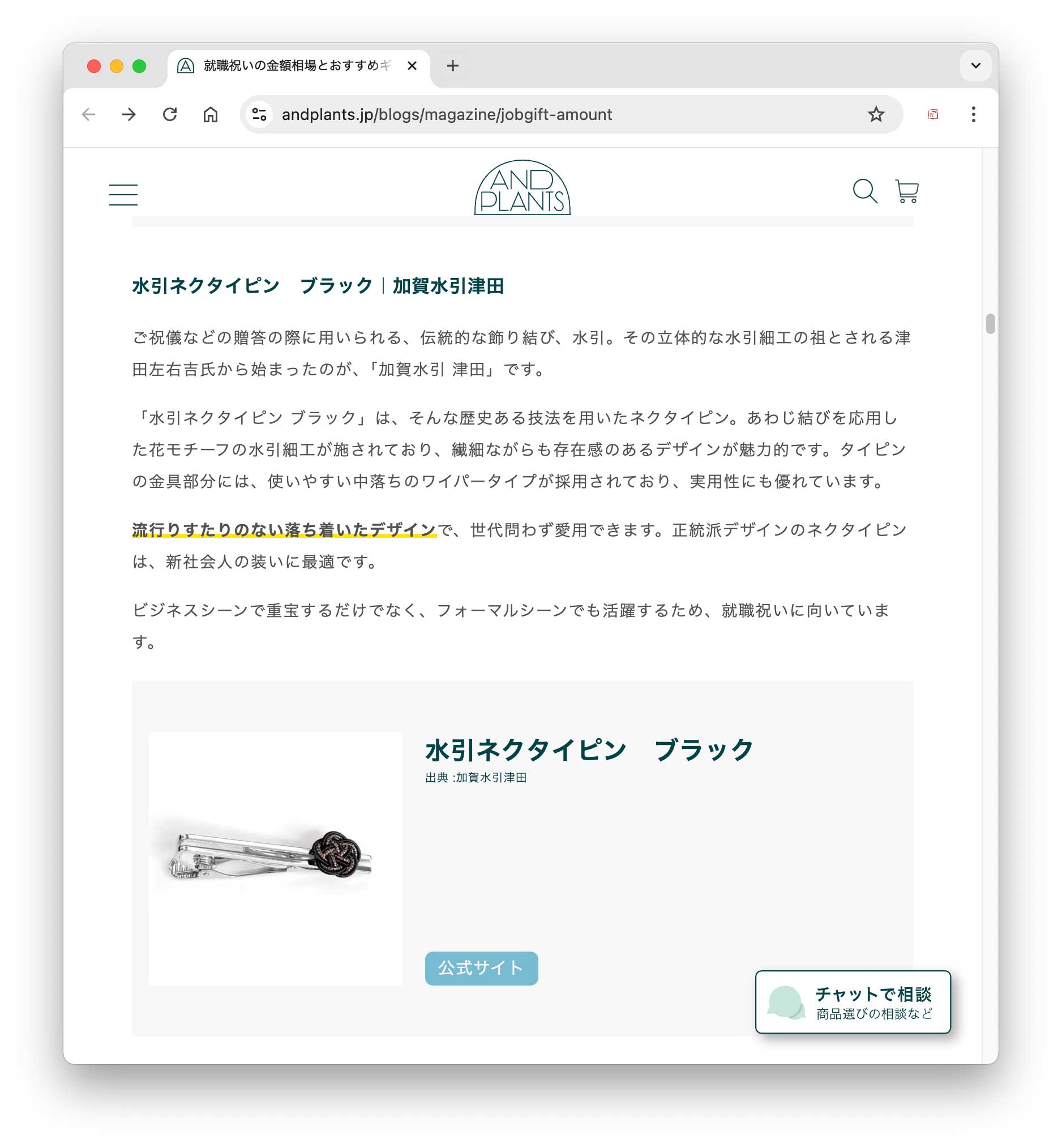Bookmark this page with the star icon
The height and width of the screenshot is (1148, 1062).
[875, 114]
